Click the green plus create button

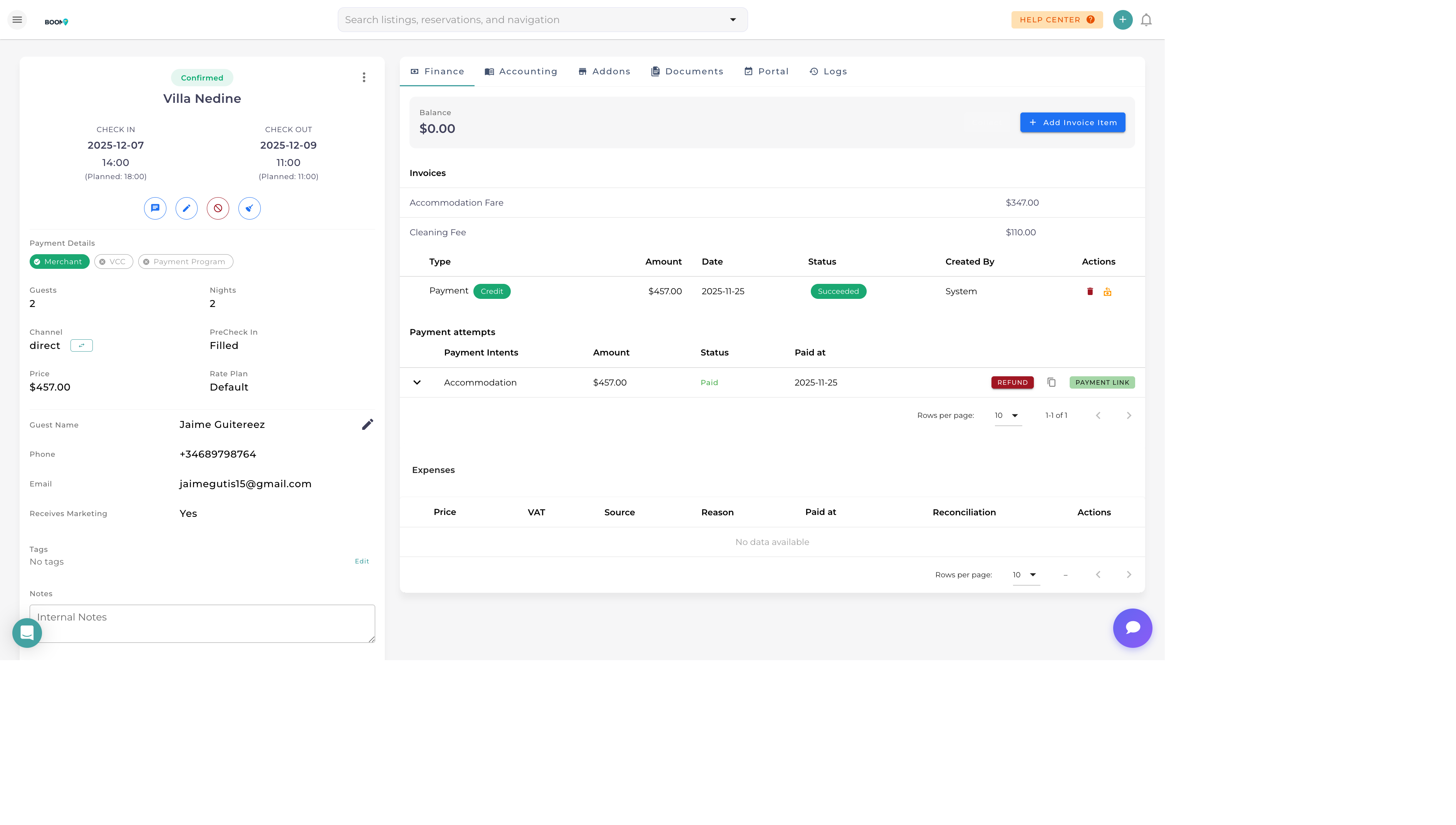point(1122,20)
